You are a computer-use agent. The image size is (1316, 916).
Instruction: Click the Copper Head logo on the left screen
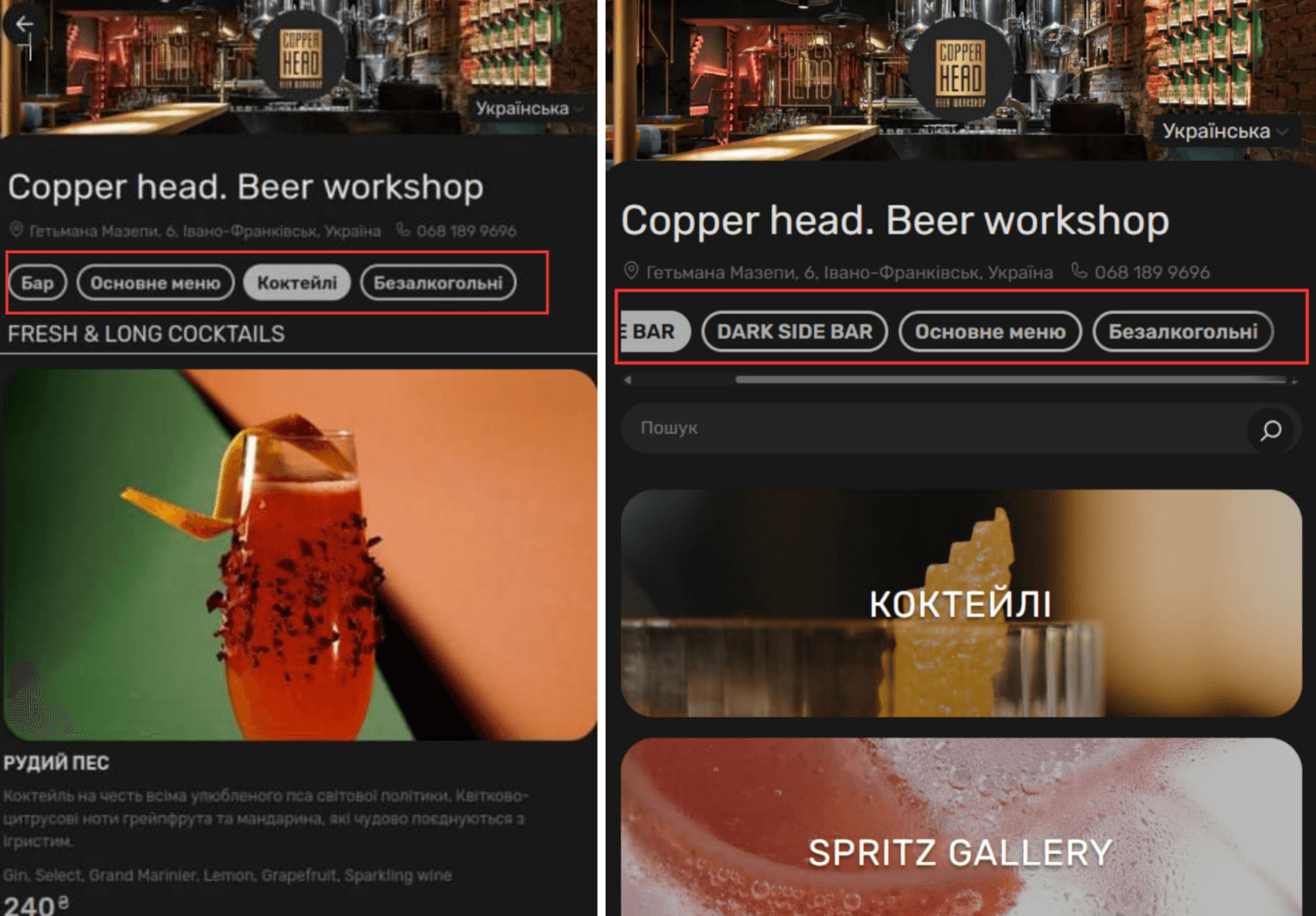point(302,57)
